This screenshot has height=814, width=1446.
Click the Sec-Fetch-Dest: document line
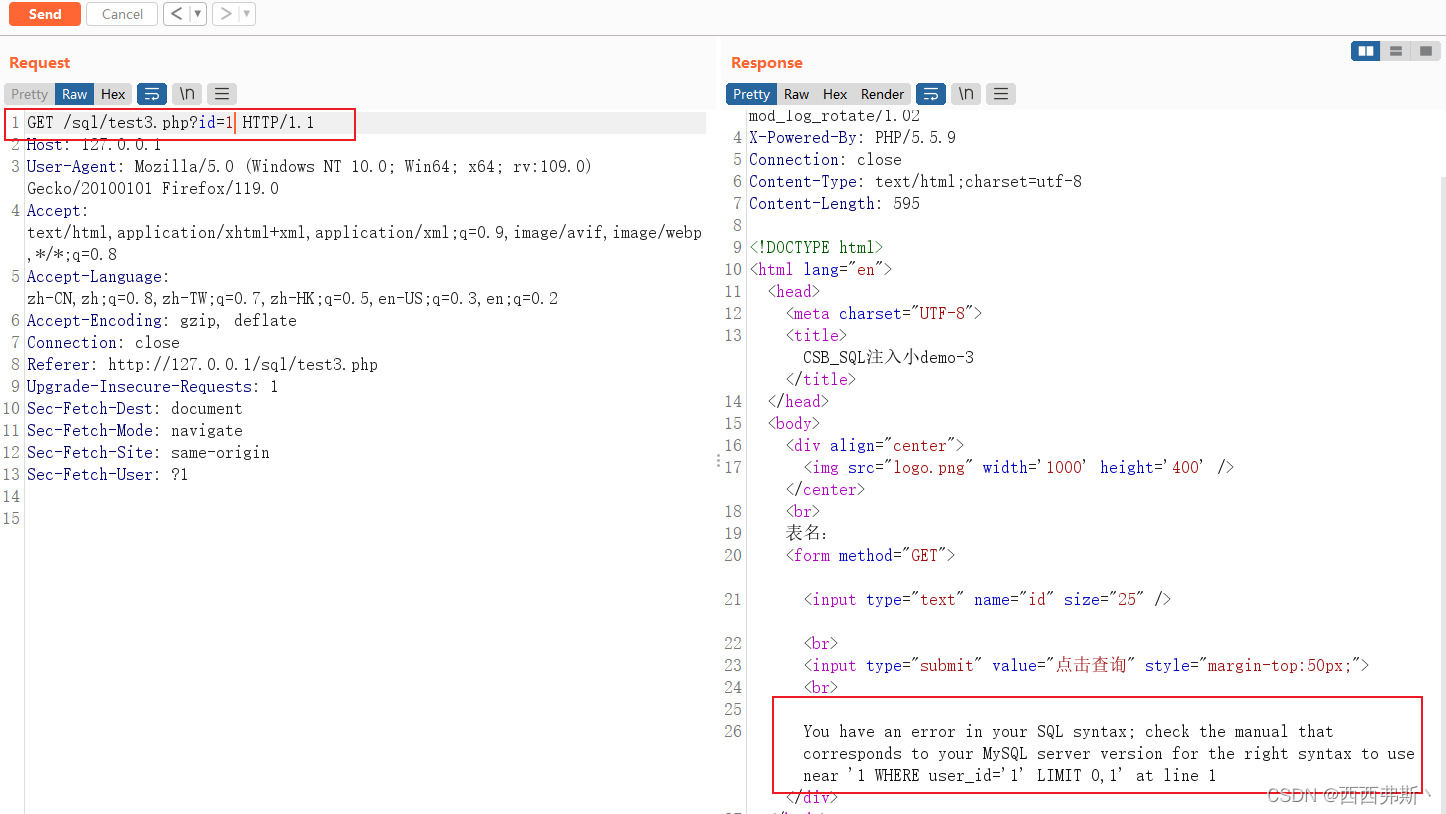(135, 409)
